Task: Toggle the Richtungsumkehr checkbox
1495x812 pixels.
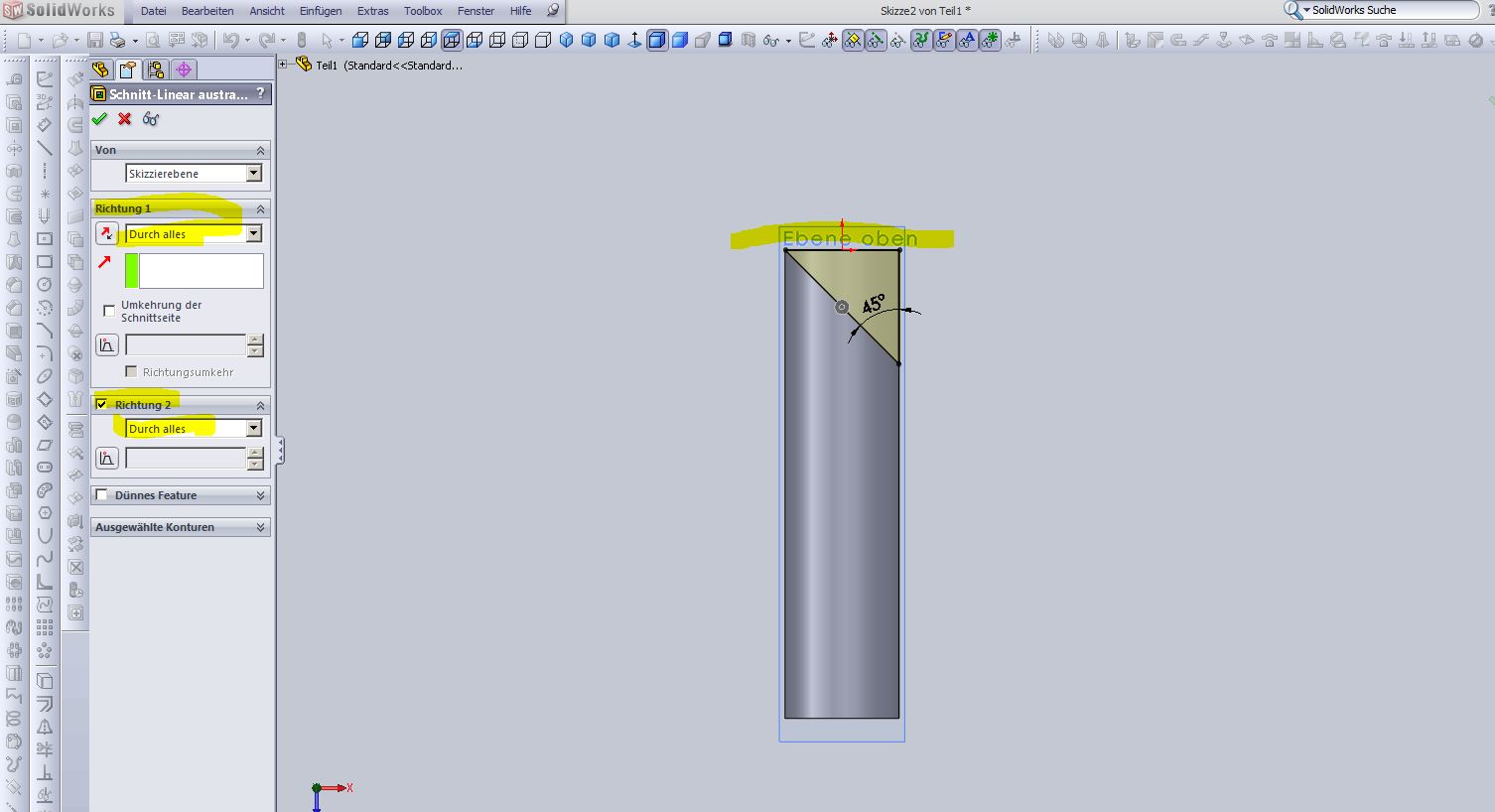Action: [131, 371]
